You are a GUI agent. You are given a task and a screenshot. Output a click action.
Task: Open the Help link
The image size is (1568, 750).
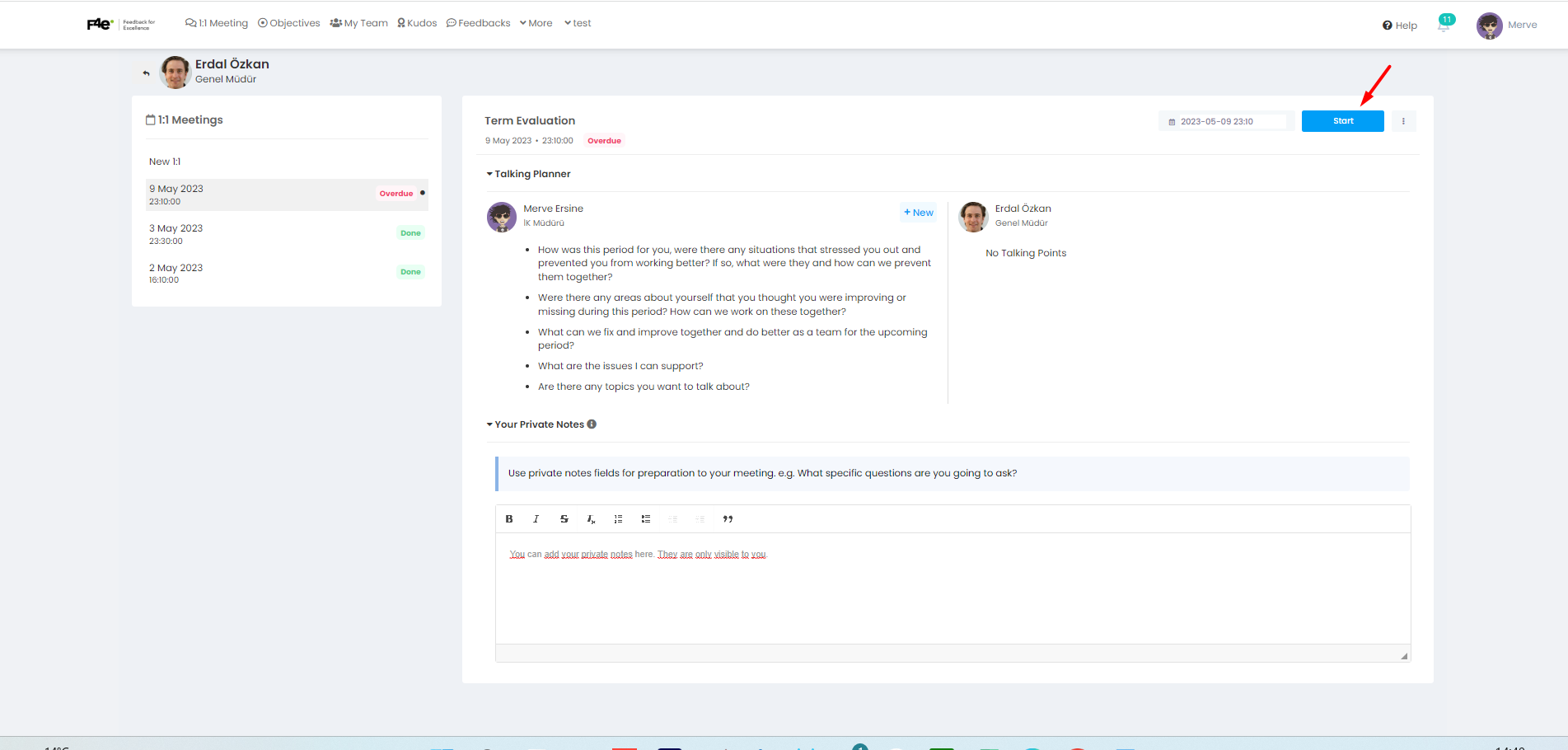1400,26
